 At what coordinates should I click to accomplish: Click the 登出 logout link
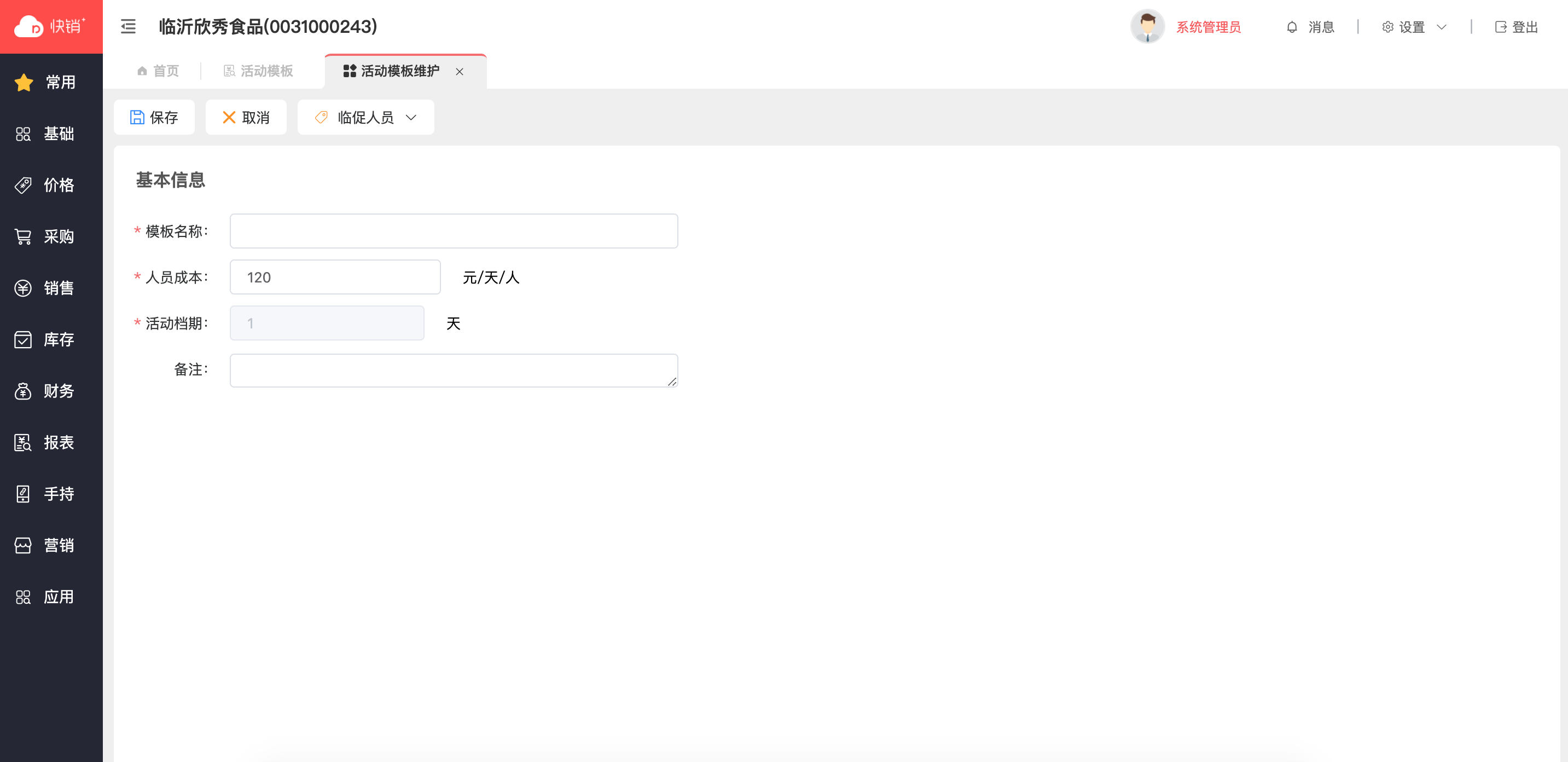[x=1516, y=27]
